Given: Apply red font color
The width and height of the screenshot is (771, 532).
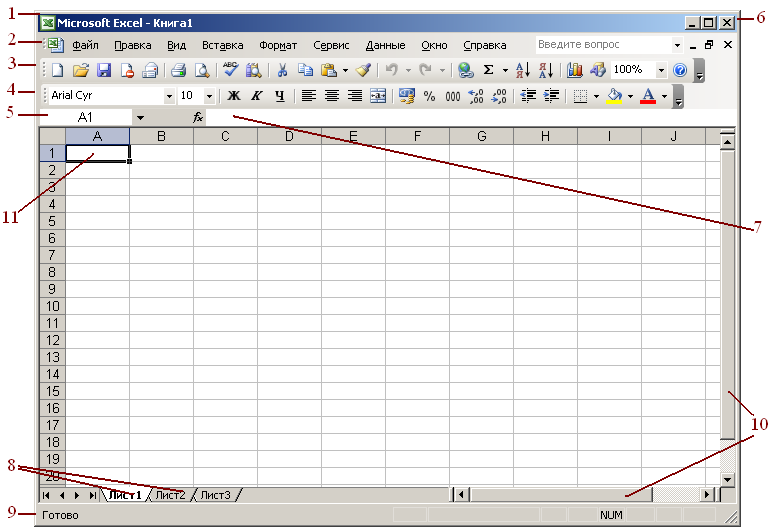Looking at the screenshot, I should point(648,96).
